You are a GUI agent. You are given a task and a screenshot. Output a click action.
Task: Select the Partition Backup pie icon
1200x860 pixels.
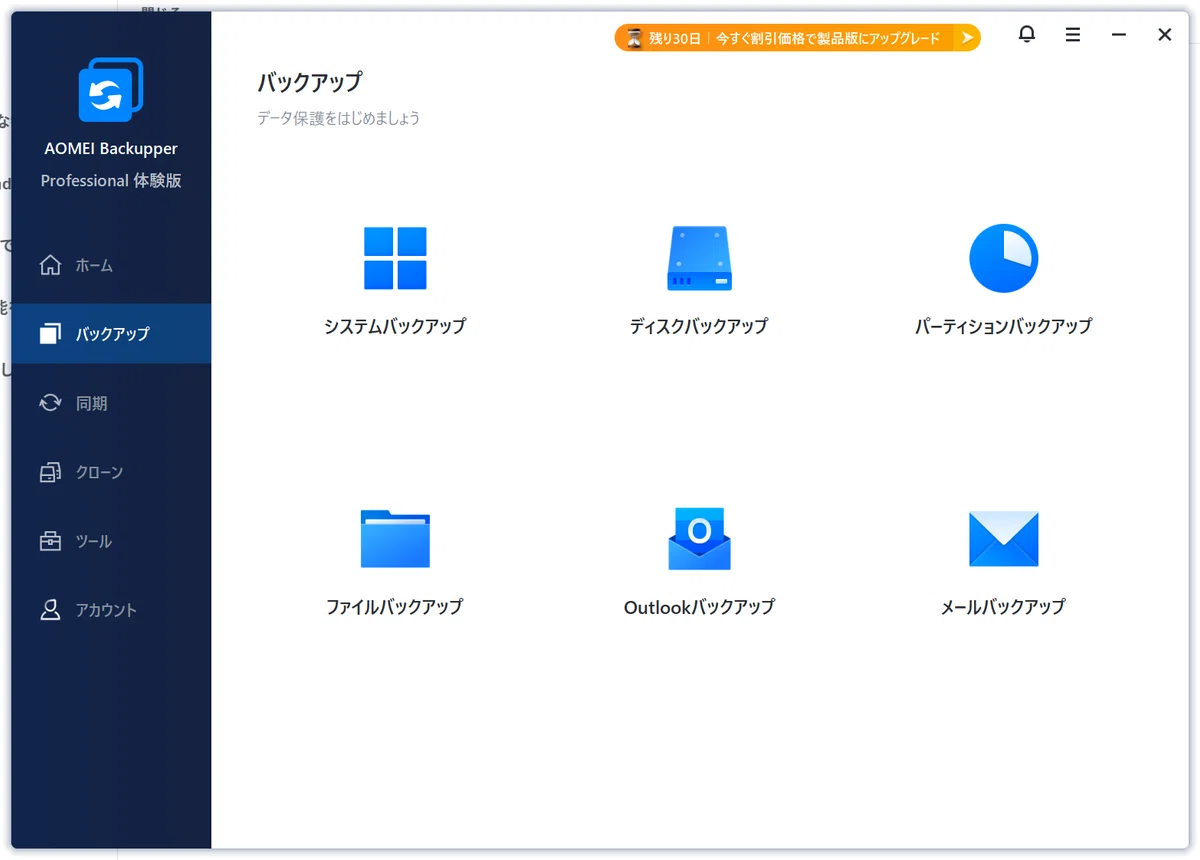click(x=1003, y=258)
